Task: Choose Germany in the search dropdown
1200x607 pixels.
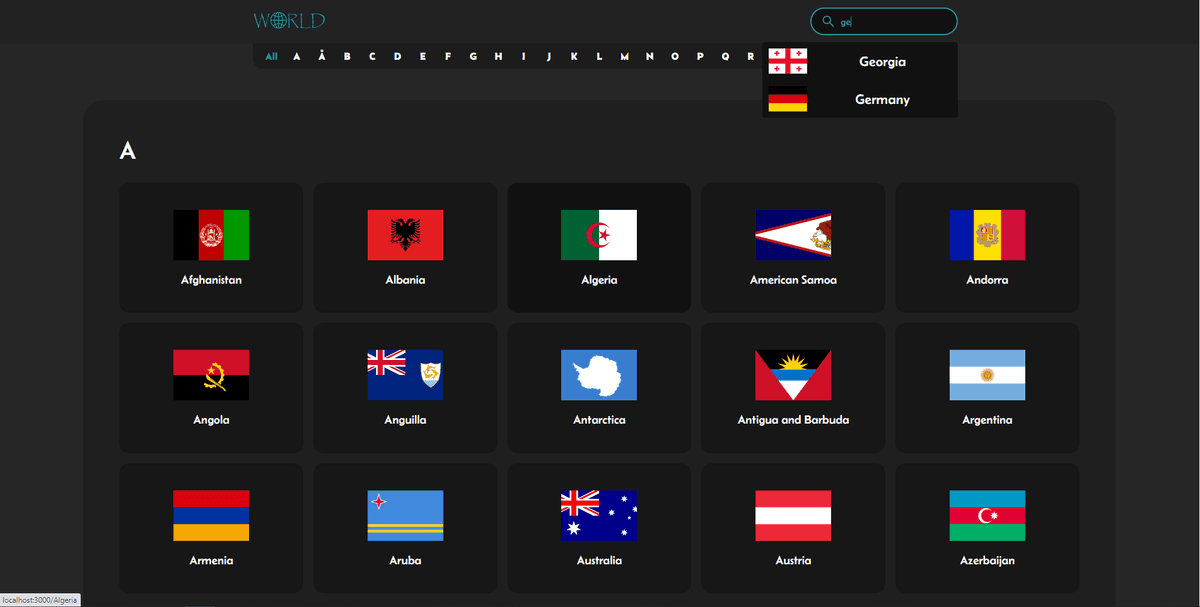Action: tap(860, 100)
